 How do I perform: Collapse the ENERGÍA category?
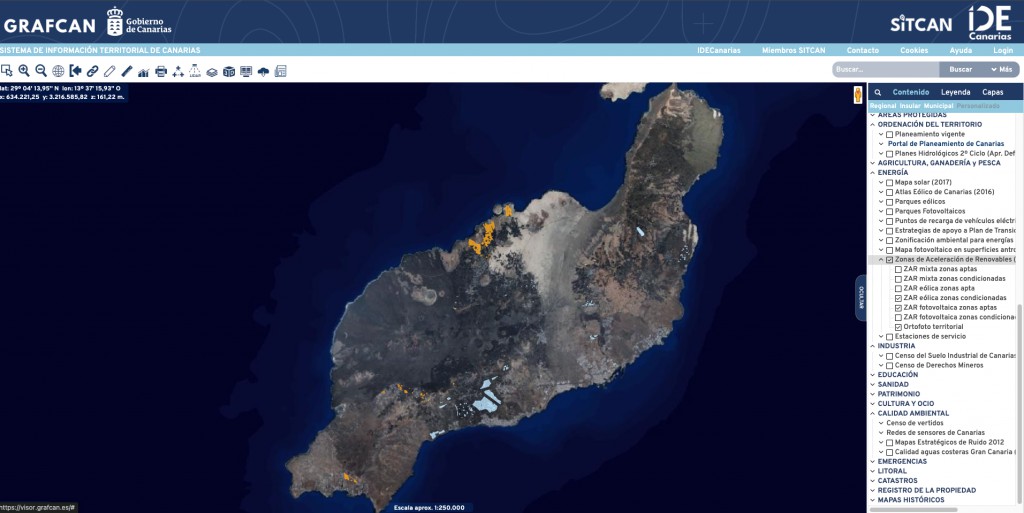click(871, 173)
